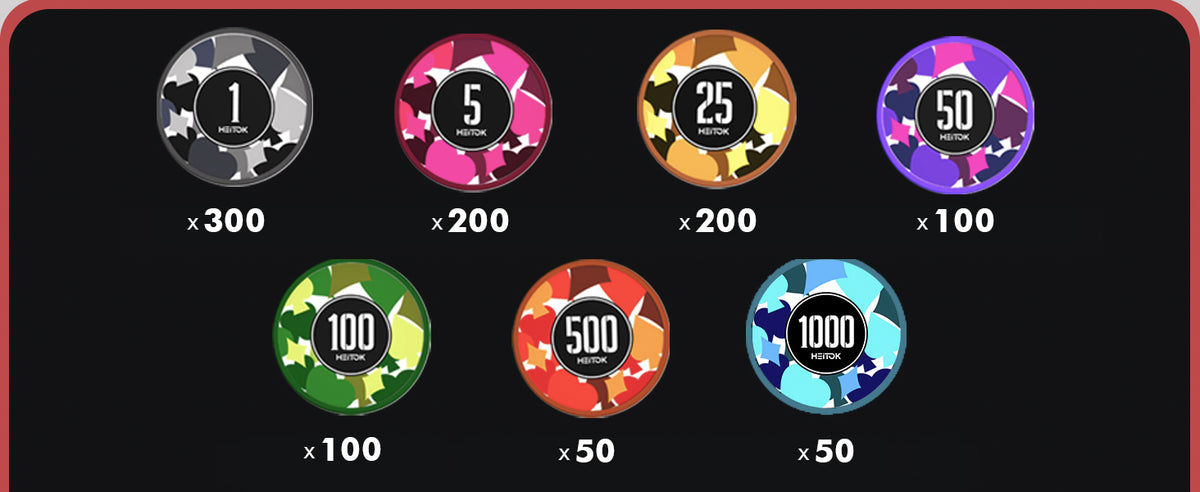This screenshot has width=1200, height=492.
Task: Click the number 1000 on the cyan chip
Action: coord(826,330)
